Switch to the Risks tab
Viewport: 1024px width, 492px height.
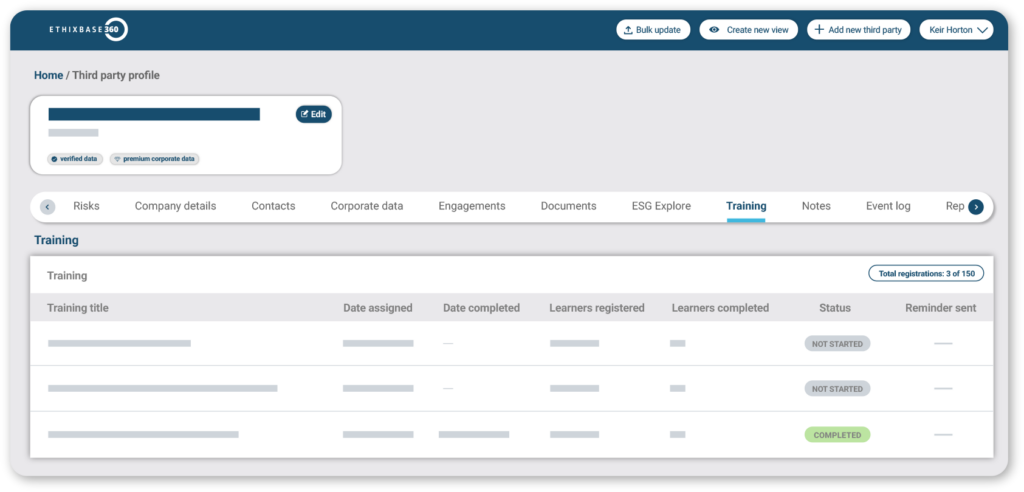tap(86, 206)
